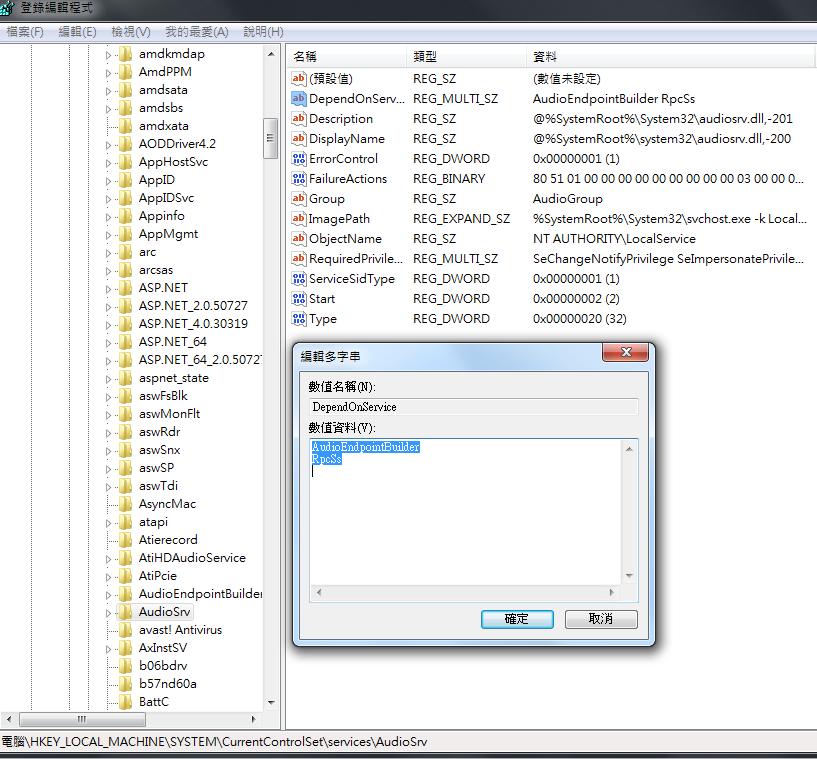Close the 編輯多字串 dialog
This screenshot has width=817, height=759.
pos(625,352)
